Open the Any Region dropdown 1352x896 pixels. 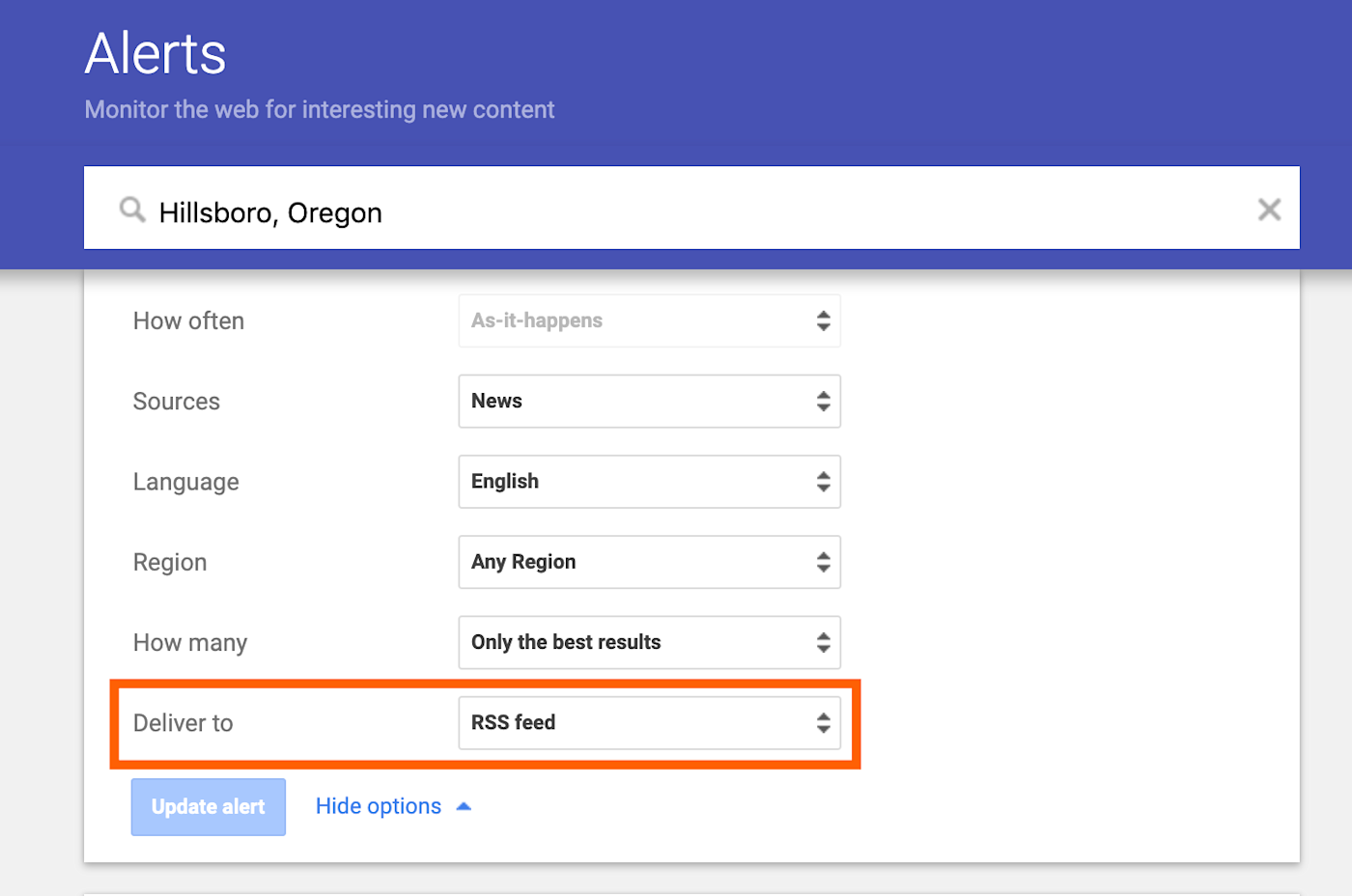point(649,562)
